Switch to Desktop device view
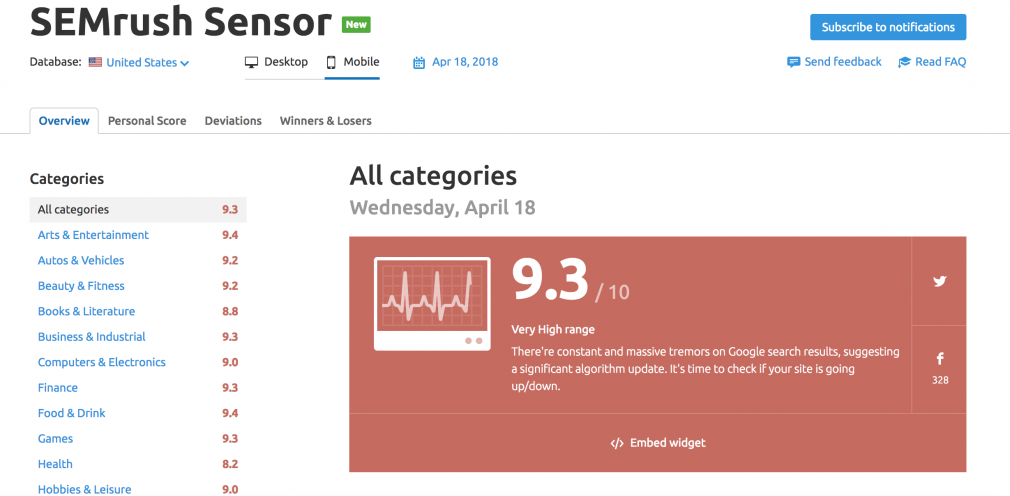 (x=276, y=62)
